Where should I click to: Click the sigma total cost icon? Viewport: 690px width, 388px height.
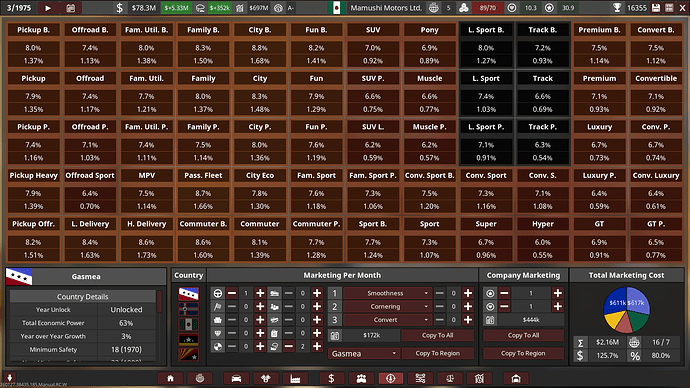580,342
